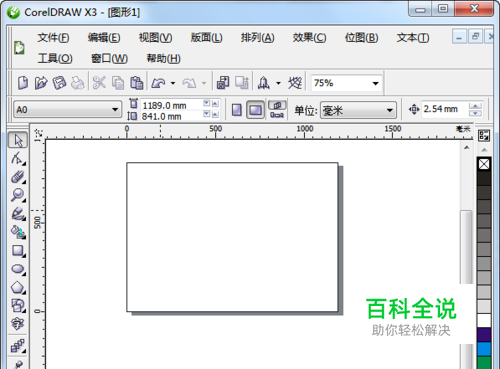The width and height of the screenshot is (500, 369).
Task: Select the Pick arrow tool
Action: click(18, 140)
